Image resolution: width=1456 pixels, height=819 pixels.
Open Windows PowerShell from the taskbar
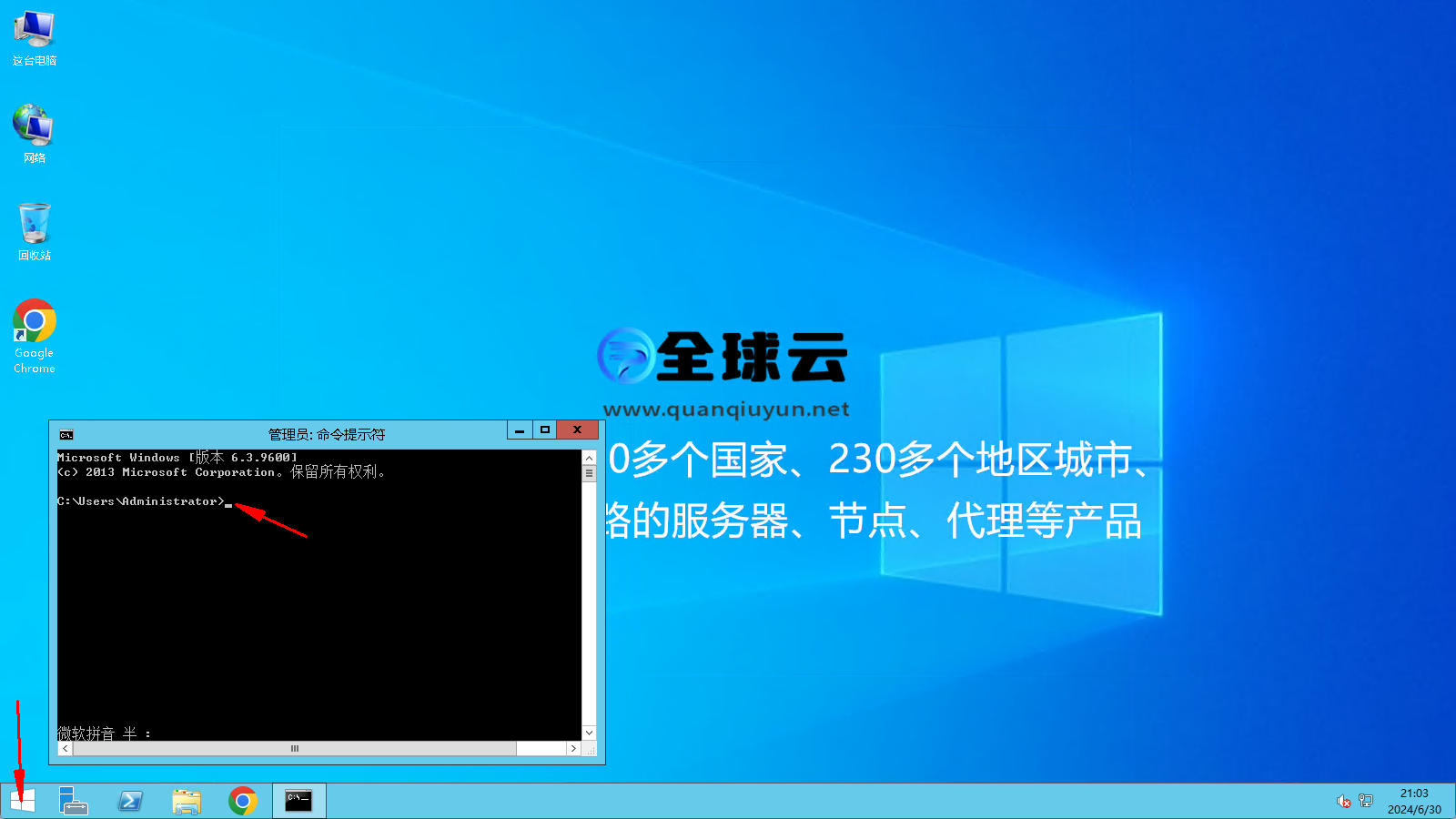click(x=130, y=801)
